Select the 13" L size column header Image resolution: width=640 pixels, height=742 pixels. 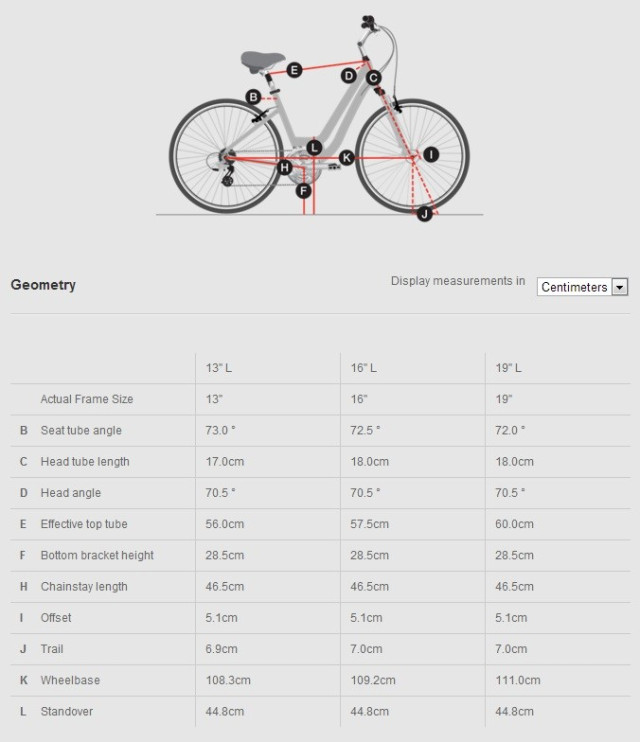[219, 368]
